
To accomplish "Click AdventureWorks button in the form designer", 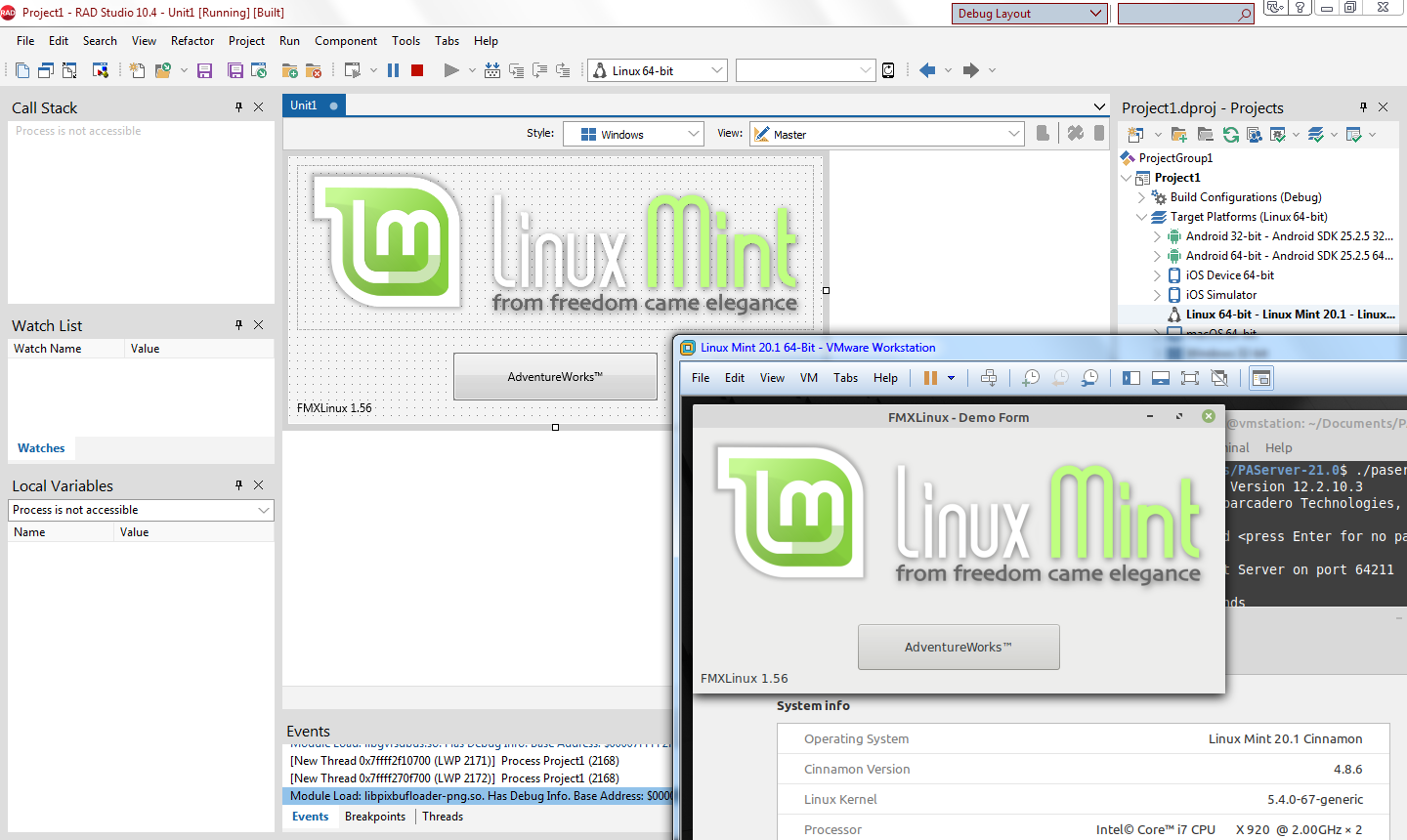I will click(555, 376).
